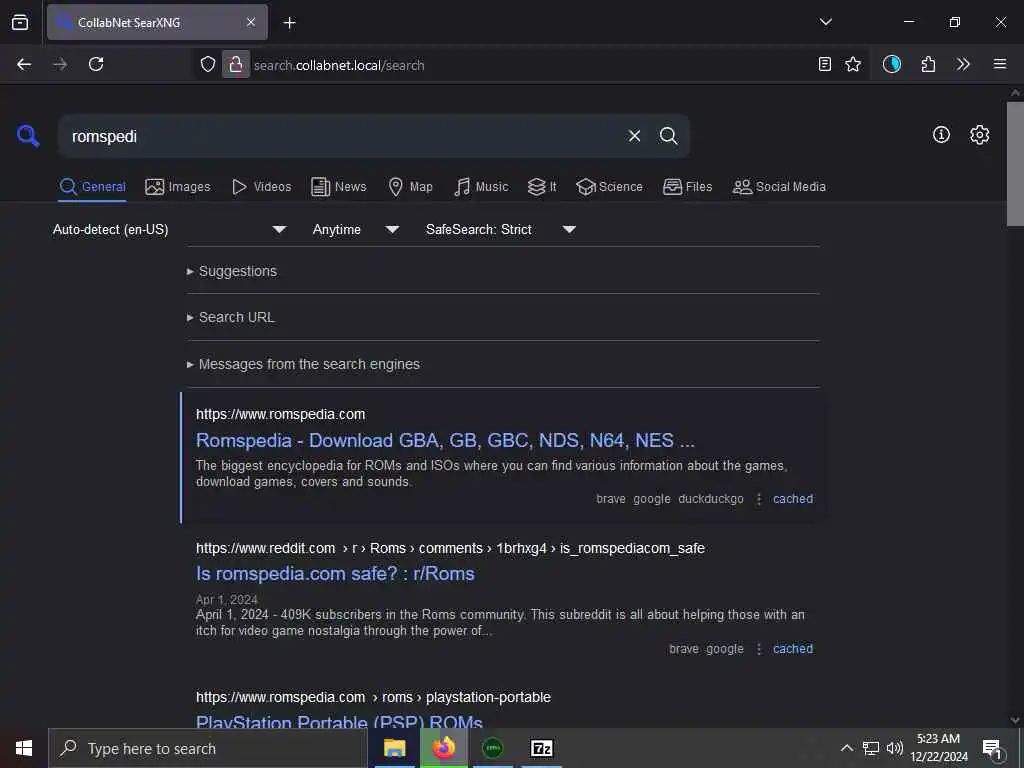Open cached version of Romspedia result
The image size is (1024, 768).
coord(793,499)
